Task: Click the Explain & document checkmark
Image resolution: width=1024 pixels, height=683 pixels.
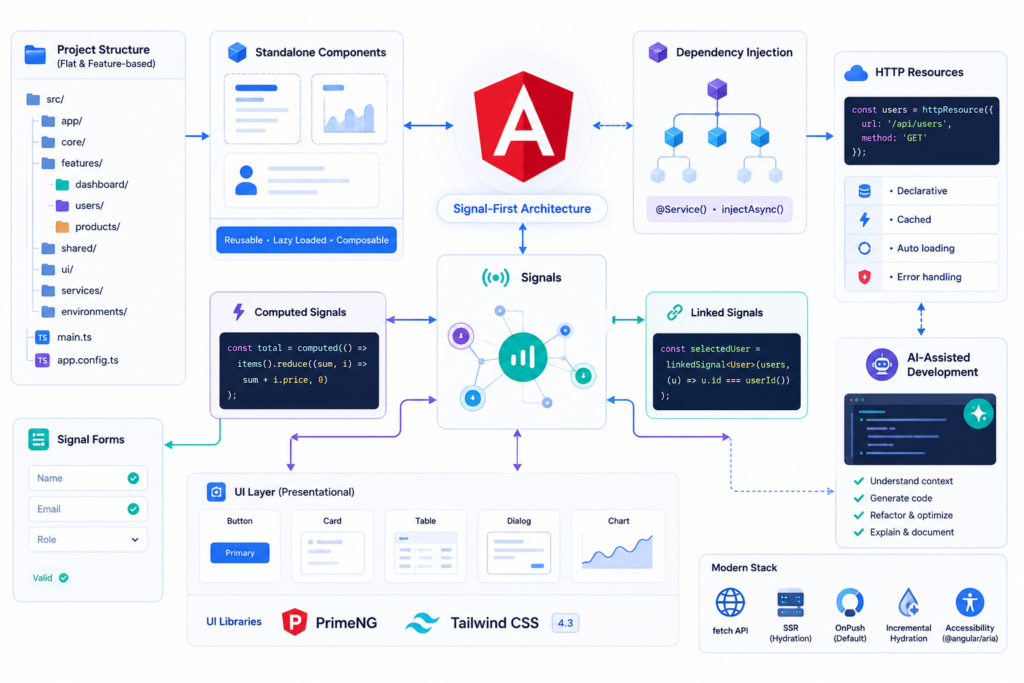Action: (x=859, y=532)
